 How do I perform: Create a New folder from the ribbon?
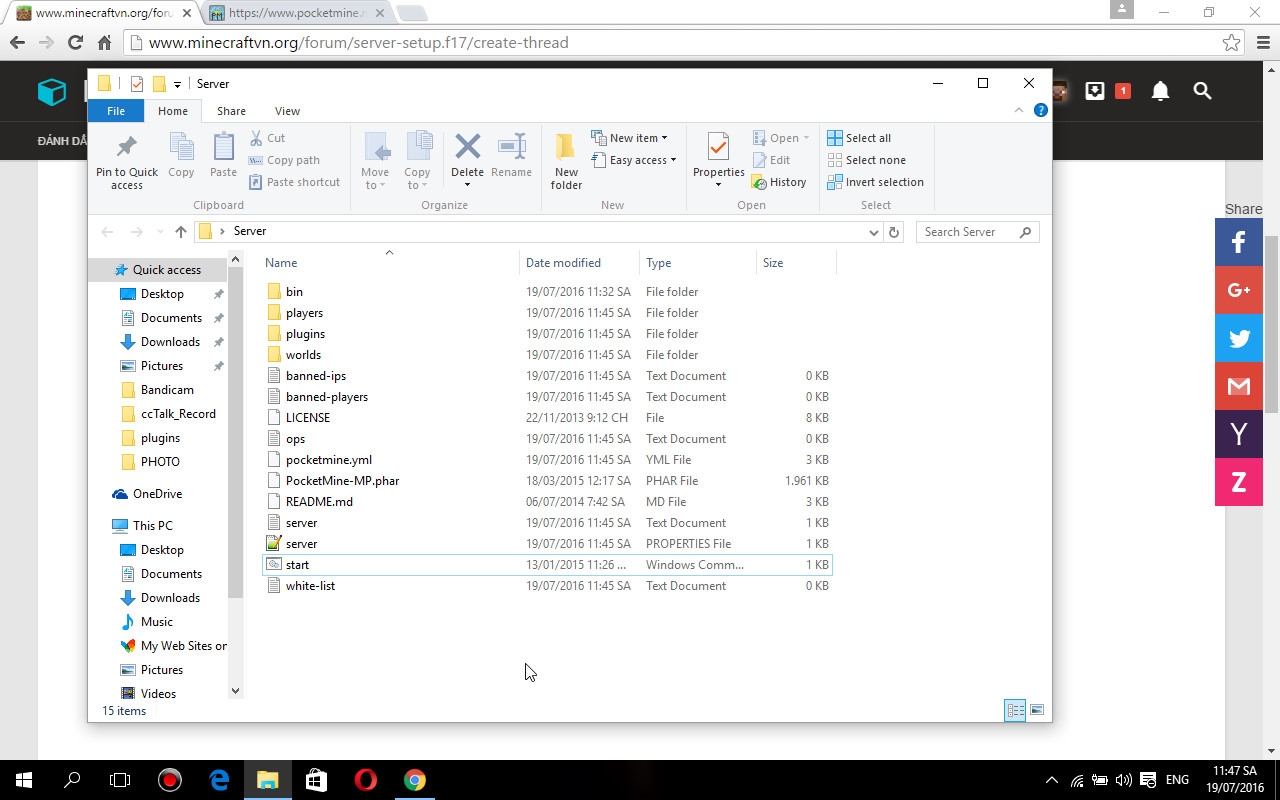pyautogui.click(x=566, y=160)
